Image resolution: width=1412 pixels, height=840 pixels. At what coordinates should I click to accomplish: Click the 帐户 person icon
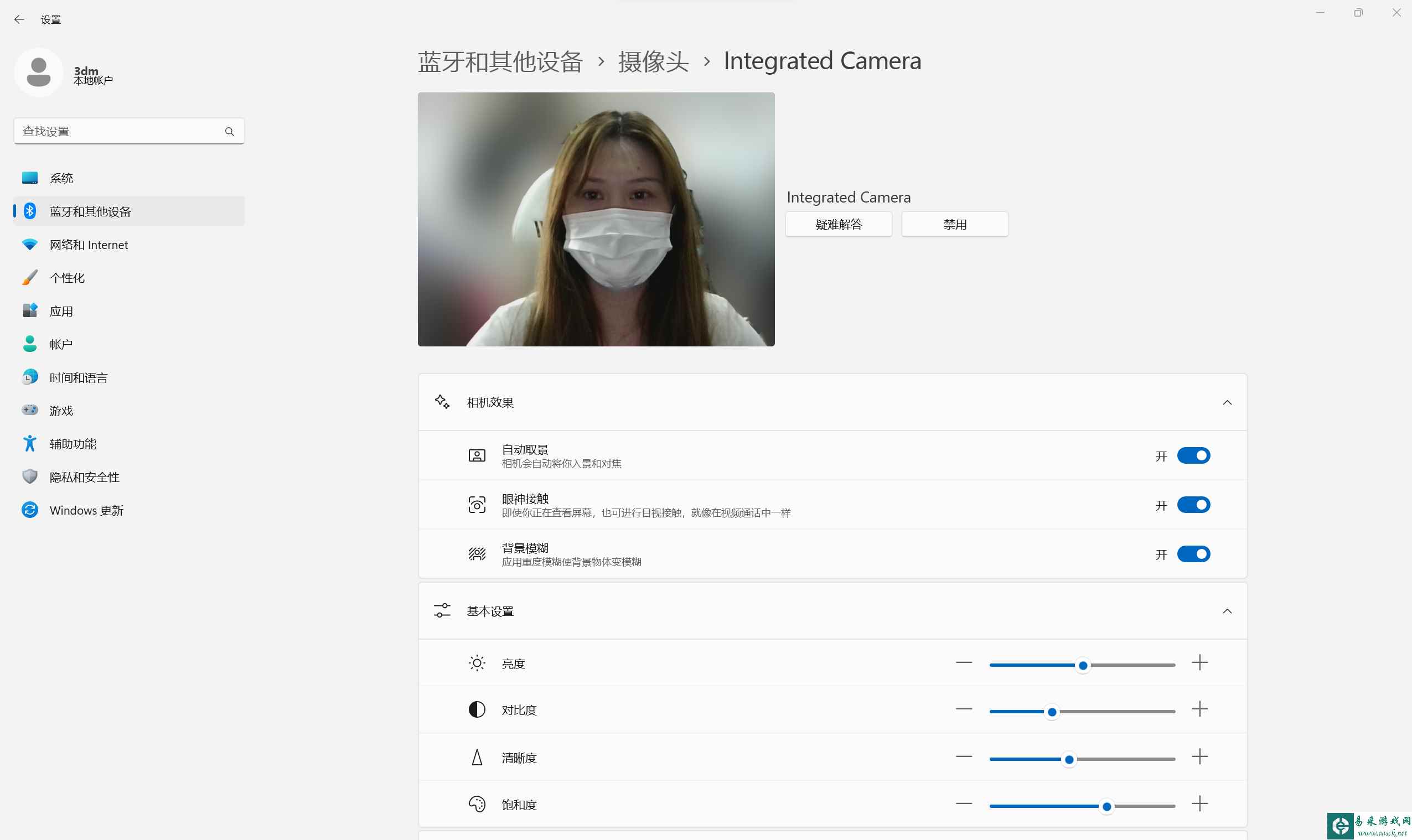30,344
